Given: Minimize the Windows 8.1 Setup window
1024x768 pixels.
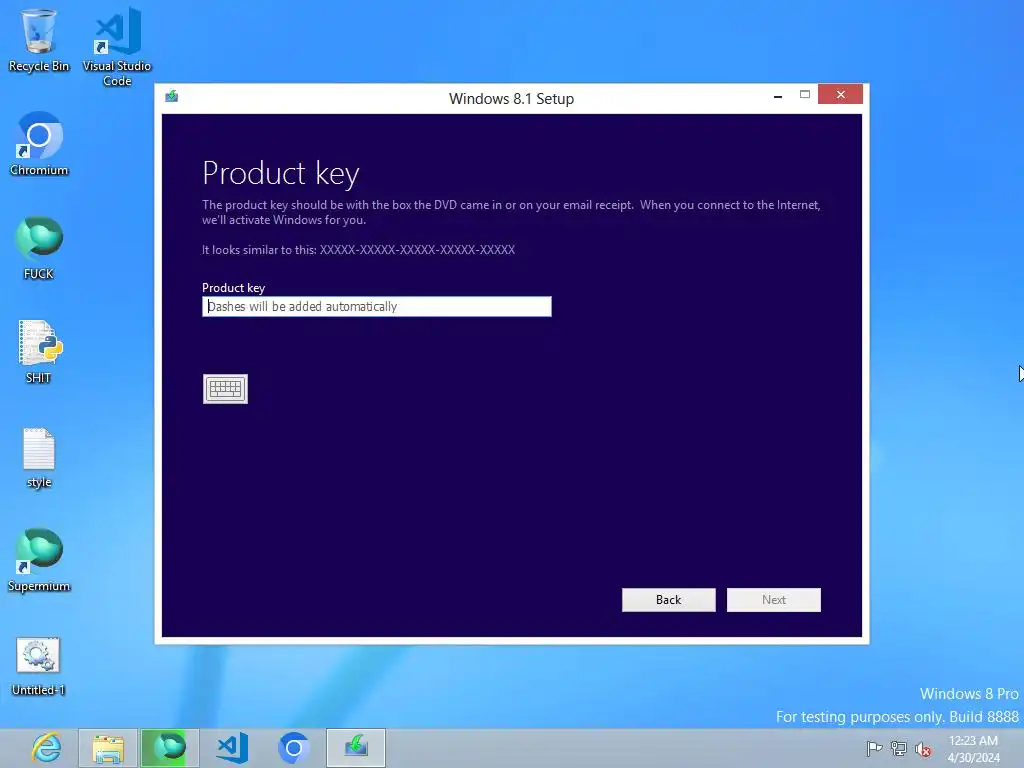Looking at the screenshot, I should (x=778, y=96).
